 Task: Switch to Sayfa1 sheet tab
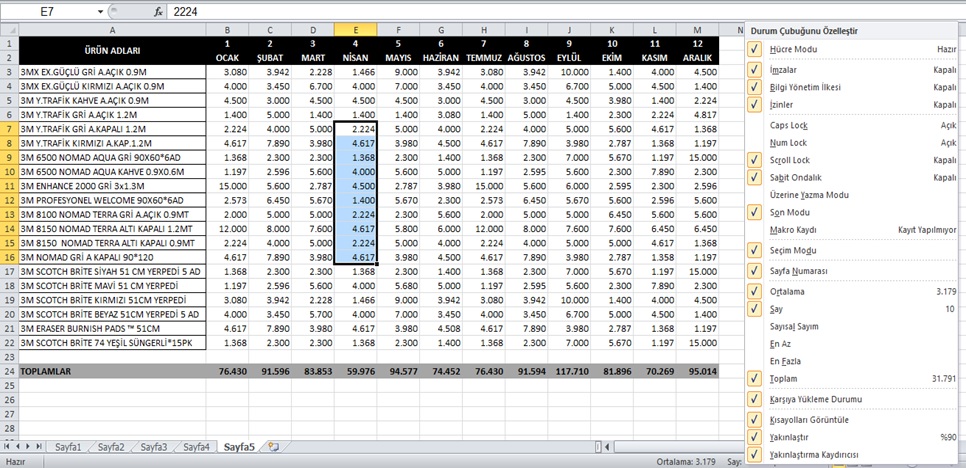[67, 446]
